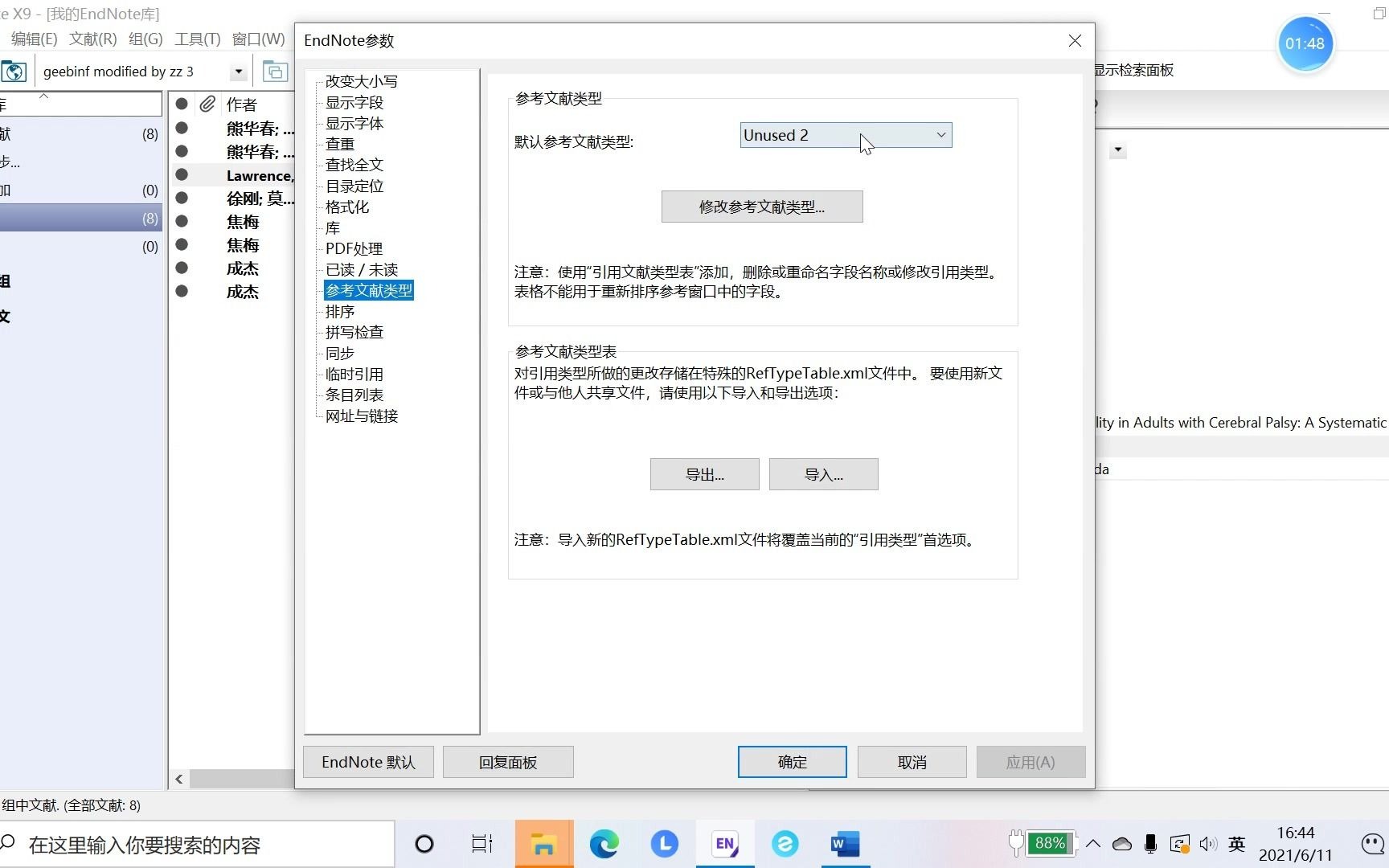Image resolution: width=1389 pixels, height=868 pixels.
Task: Select 参考文献类型 in preferences tree
Action: [x=369, y=290]
